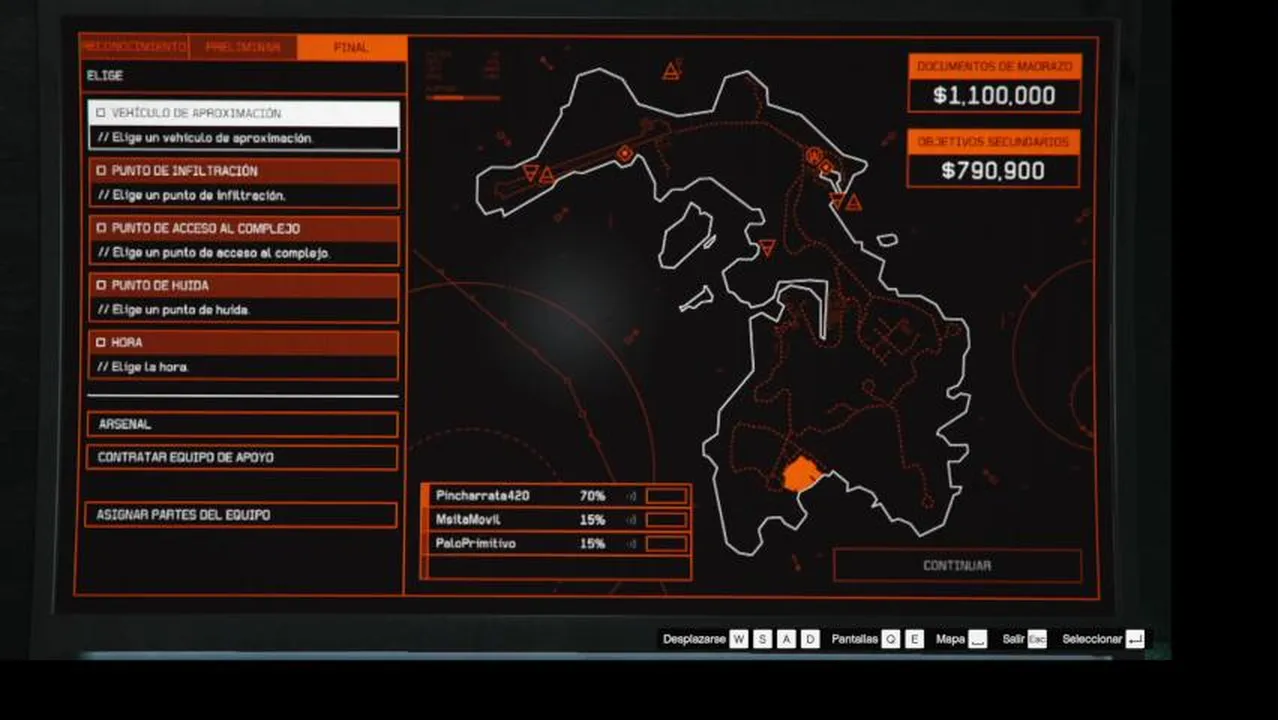Tick the Punto de huida checkbox

(x=100, y=285)
